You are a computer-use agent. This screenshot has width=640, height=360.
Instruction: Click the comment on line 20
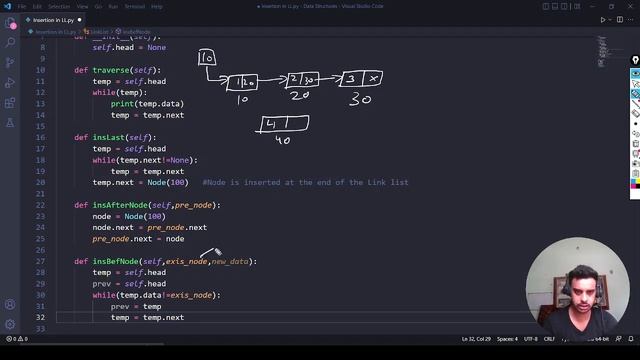305,182
